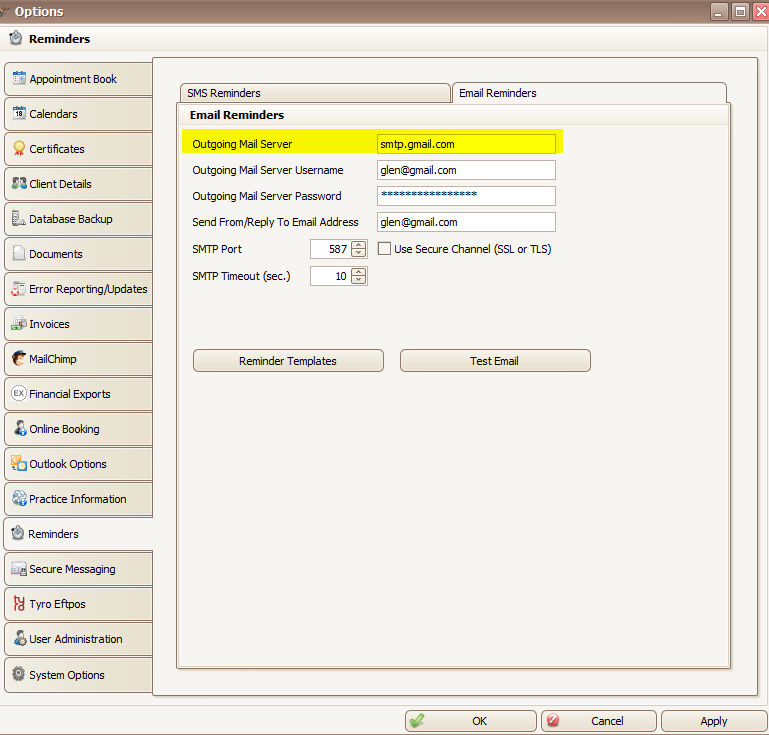
Task: Increase the SMTP Timeout seconds
Action: (359, 272)
